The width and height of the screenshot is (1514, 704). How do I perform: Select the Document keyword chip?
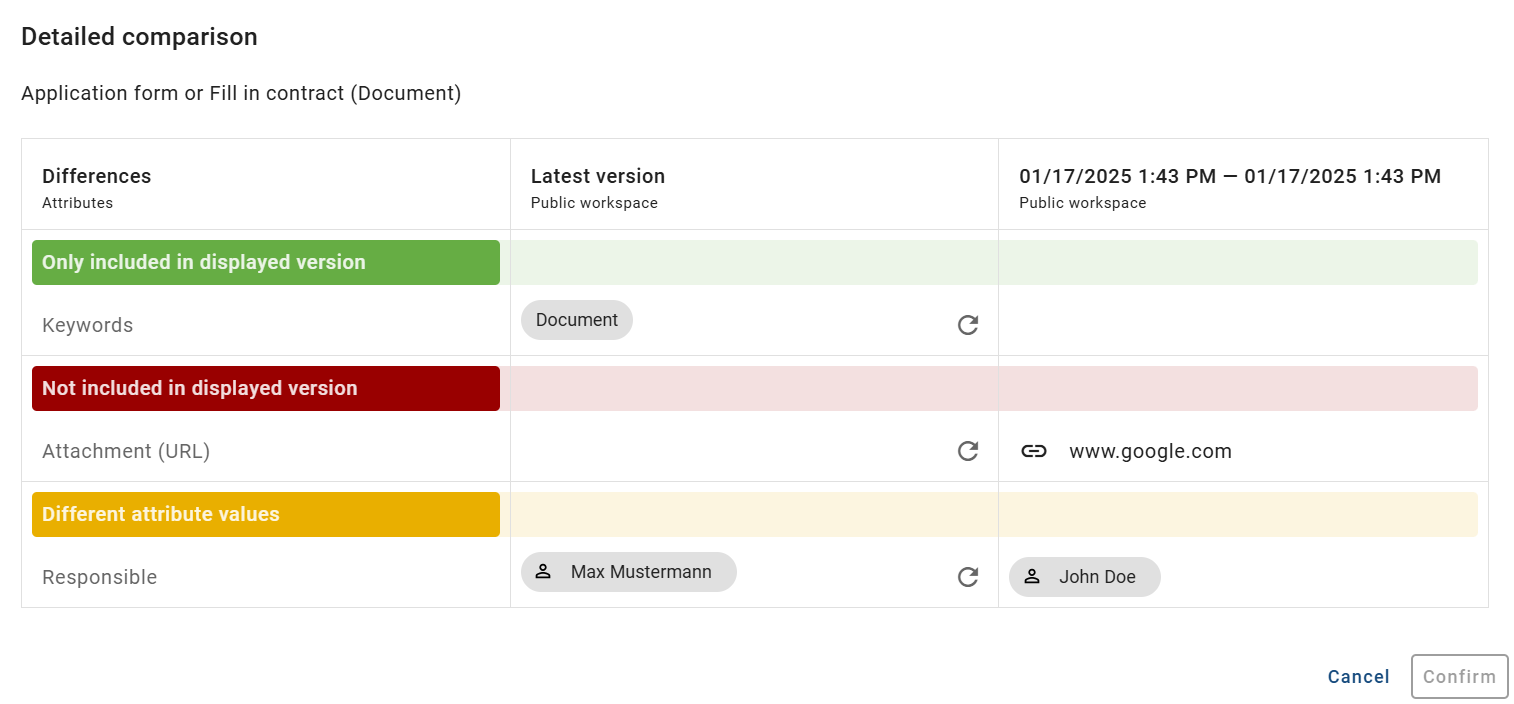(576, 319)
